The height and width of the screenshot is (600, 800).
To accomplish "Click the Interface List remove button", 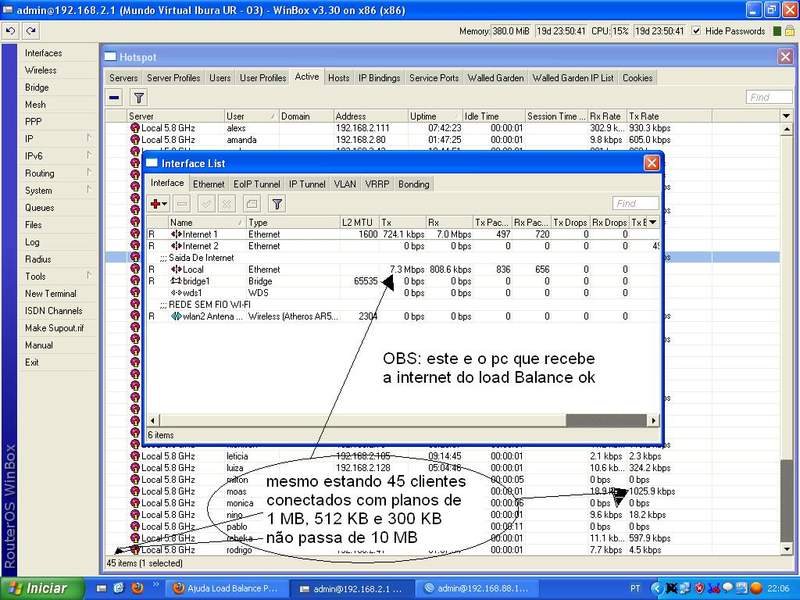I will tap(182, 204).
